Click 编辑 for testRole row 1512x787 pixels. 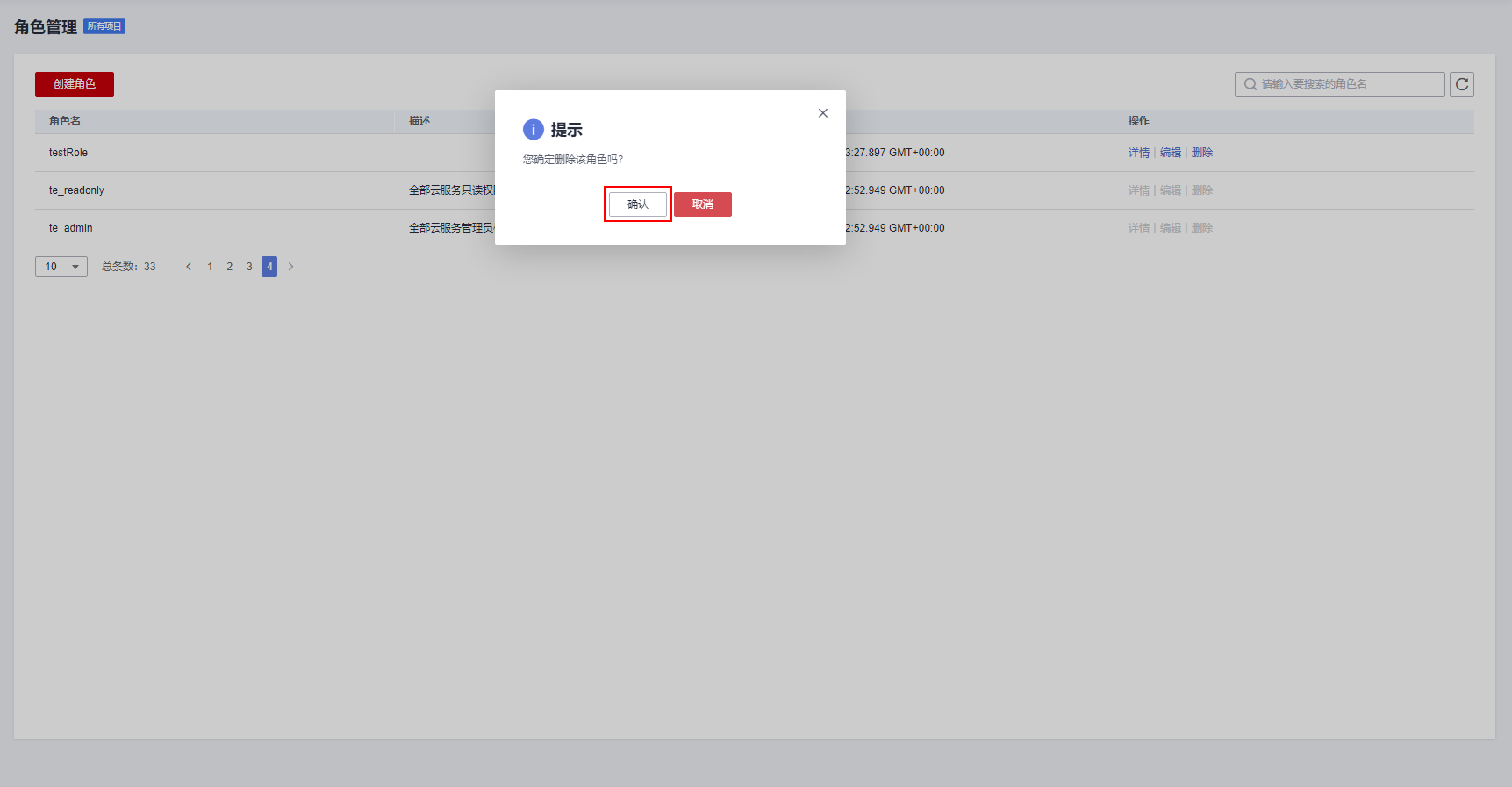pyautogui.click(x=1171, y=153)
